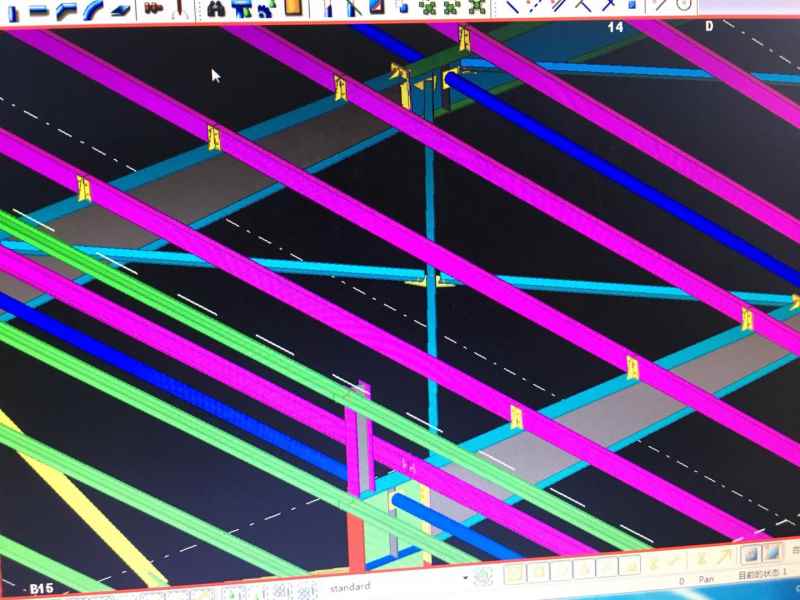Select the Create beam tool
Screen dimensions: 800x600
pyautogui.click(x=38, y=10)
